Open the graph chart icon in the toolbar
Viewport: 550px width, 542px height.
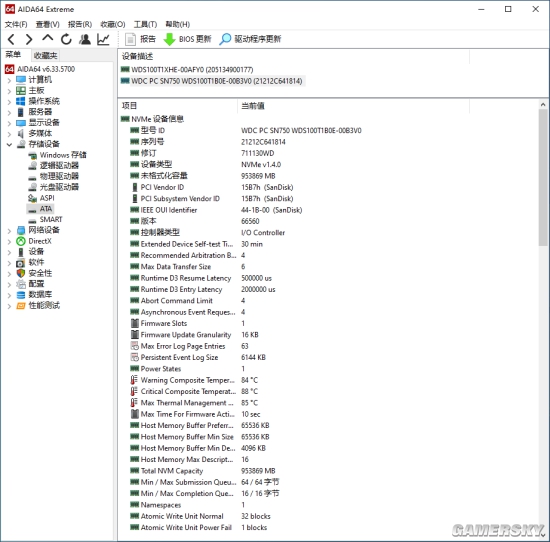click(103, 39)
